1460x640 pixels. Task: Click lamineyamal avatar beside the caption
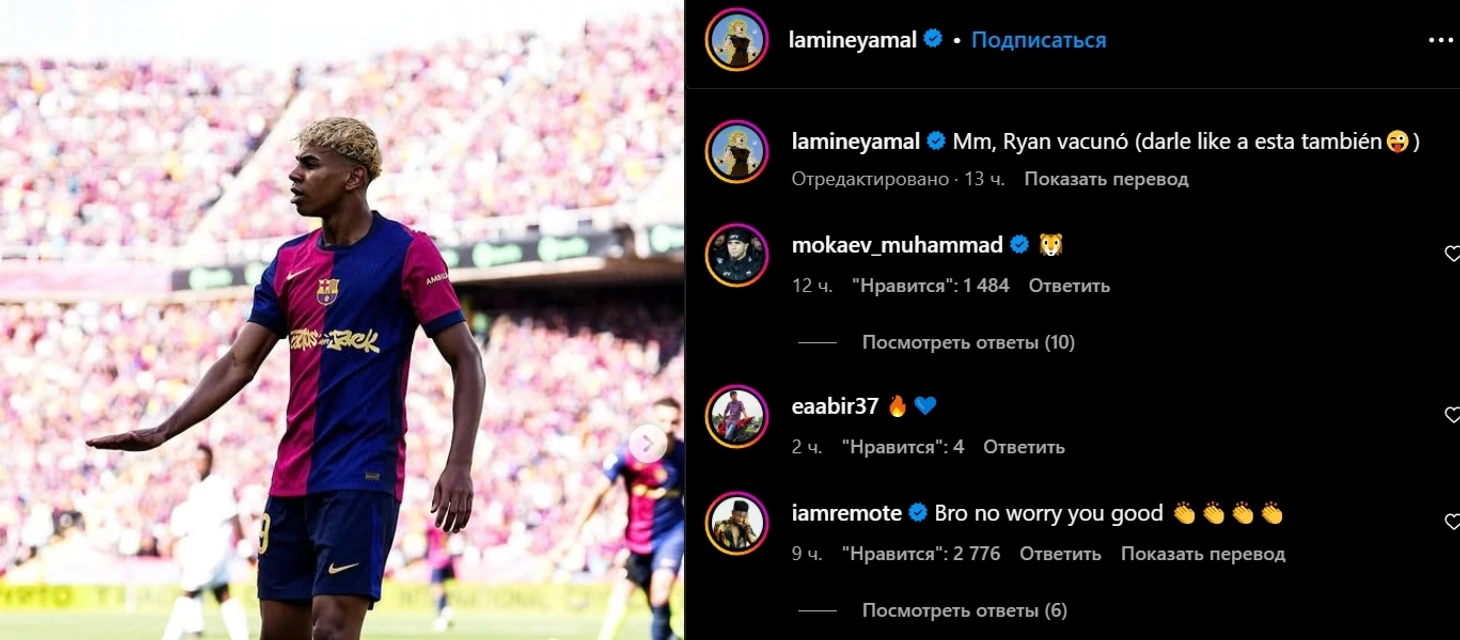[737, 151]
